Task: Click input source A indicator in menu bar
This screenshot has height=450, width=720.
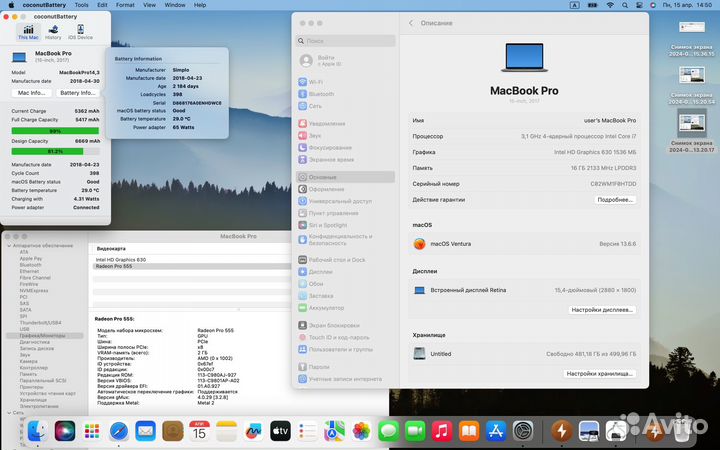Action: click(574, 5)
